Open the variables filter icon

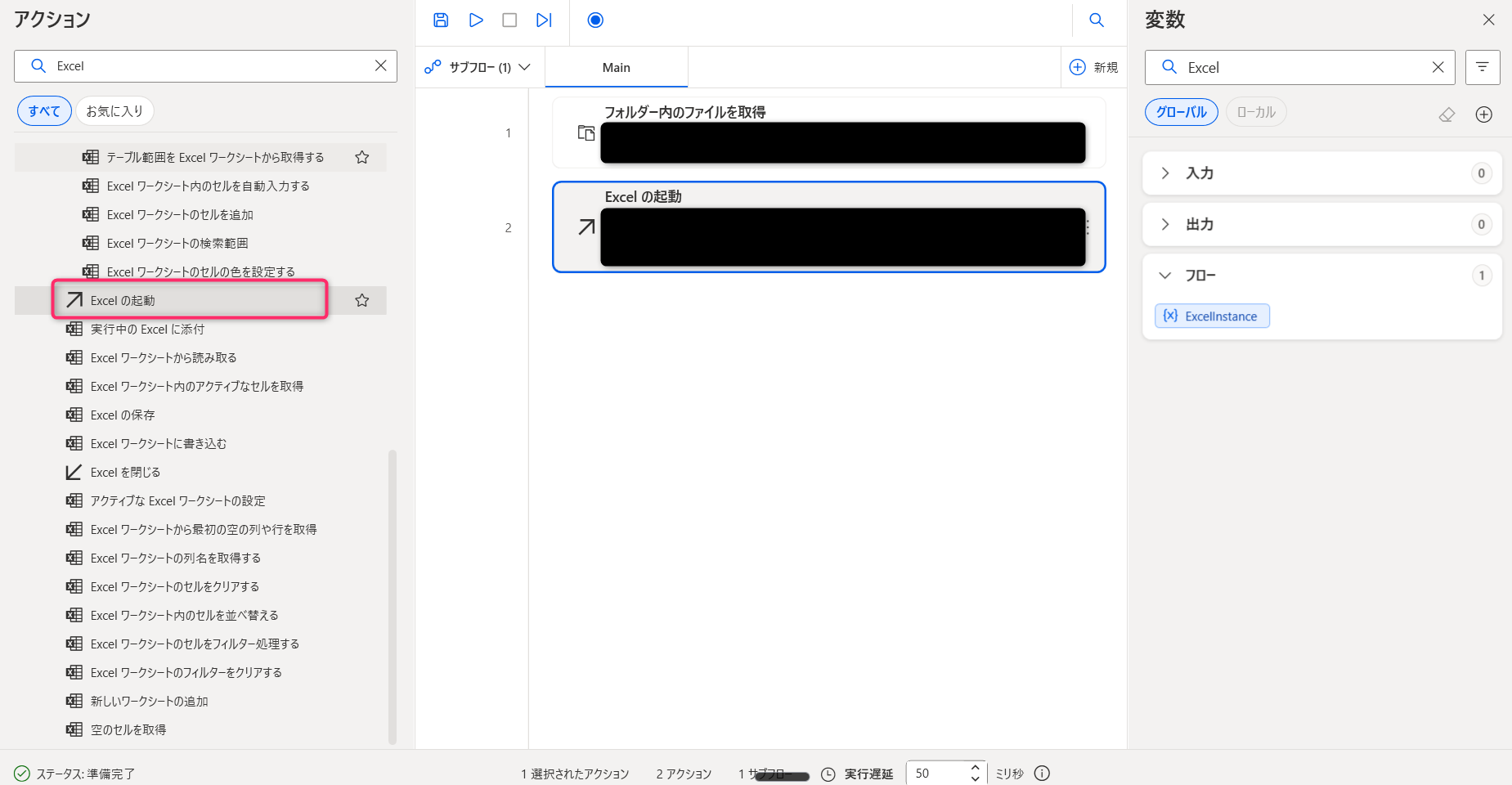point(1483,67)
